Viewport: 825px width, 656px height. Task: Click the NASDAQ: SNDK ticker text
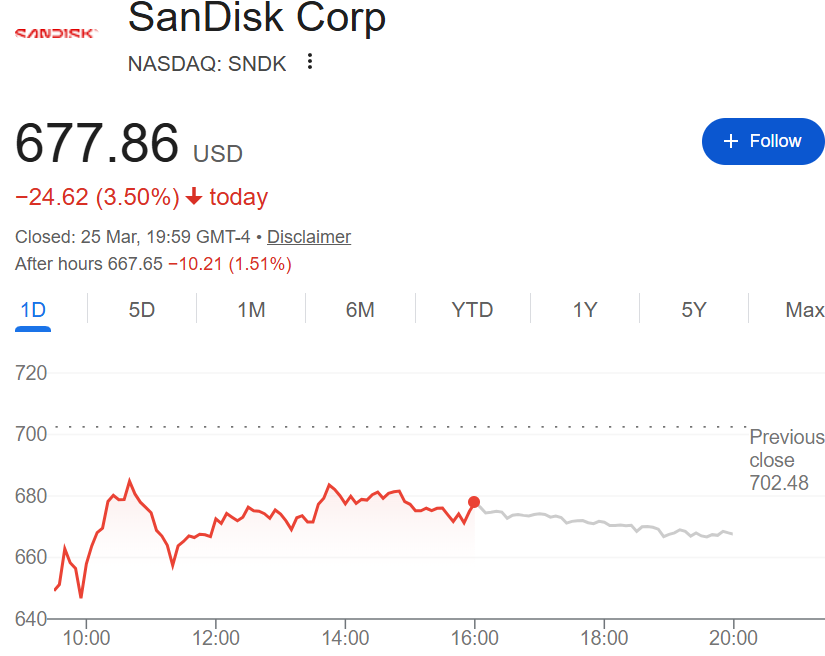click(207, 63)
